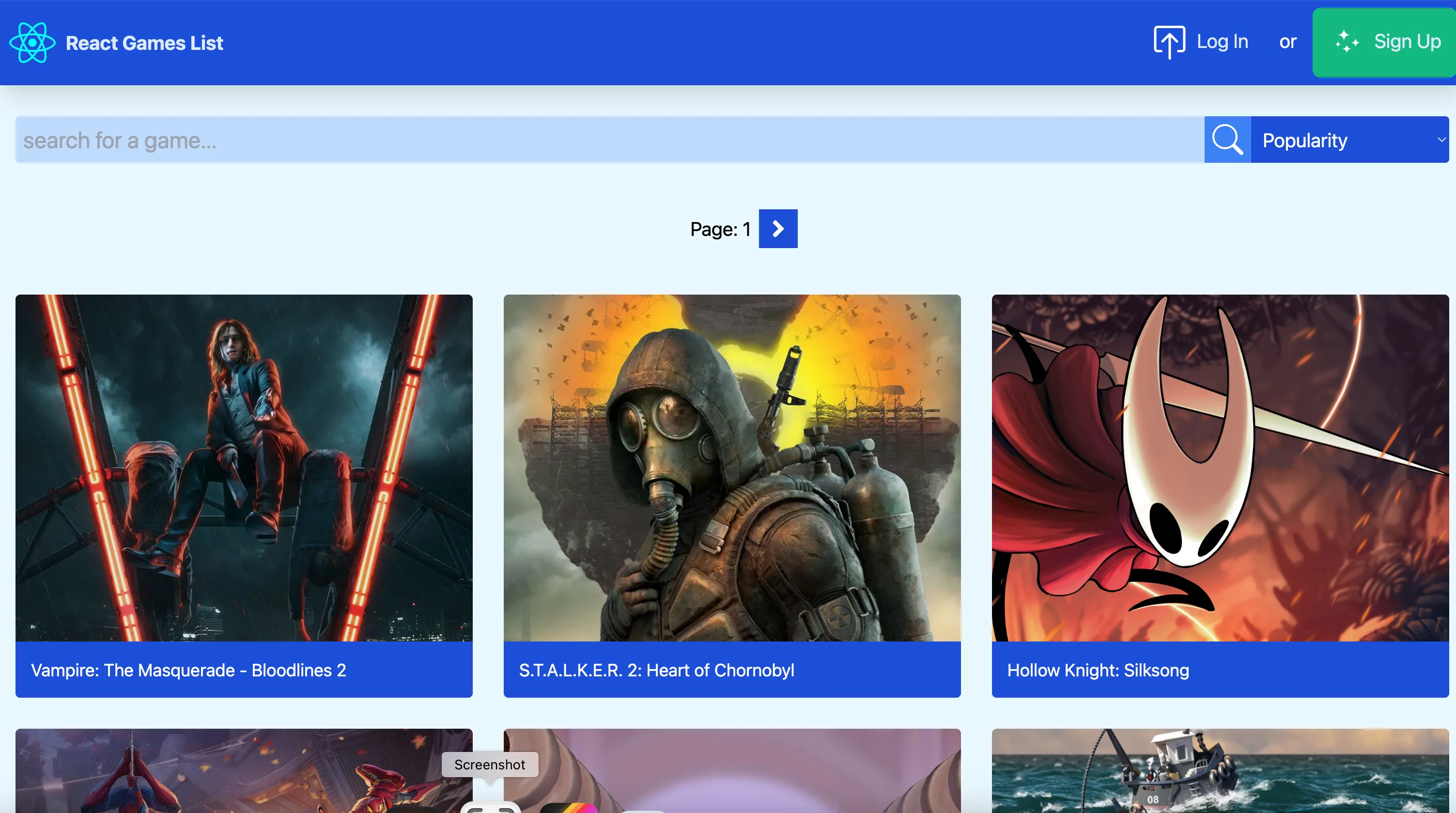Click the React Games List title
This screenshot has height=813, width=1456.
[144, 43]
